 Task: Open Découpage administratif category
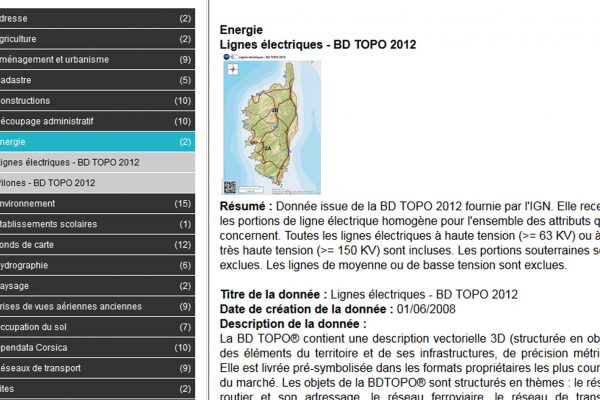tap(97, 121)
